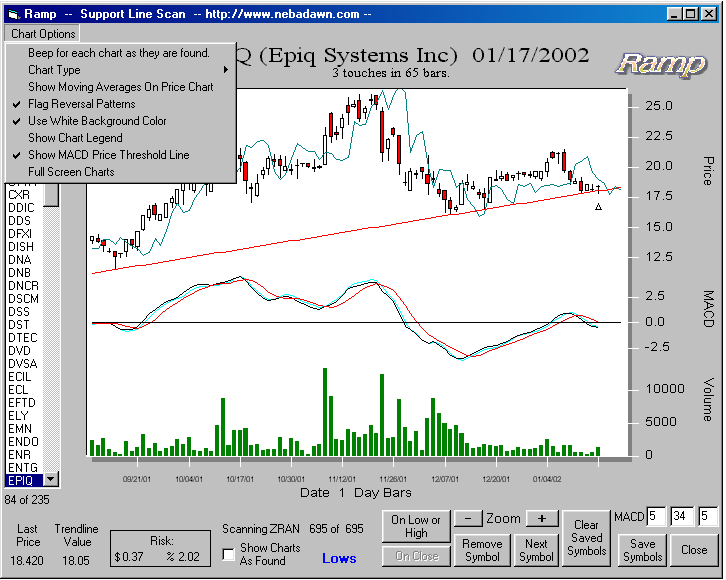Click Save Symbols button
The image size is (726, 580).
point(642,550)
